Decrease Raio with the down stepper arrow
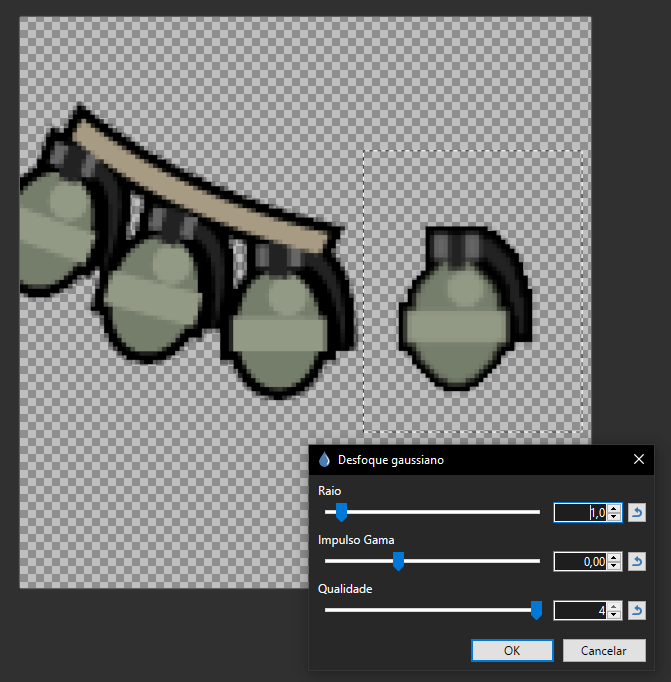Viewport: 671px width, 682px height. pyautogui.click(x=614, y=516)
